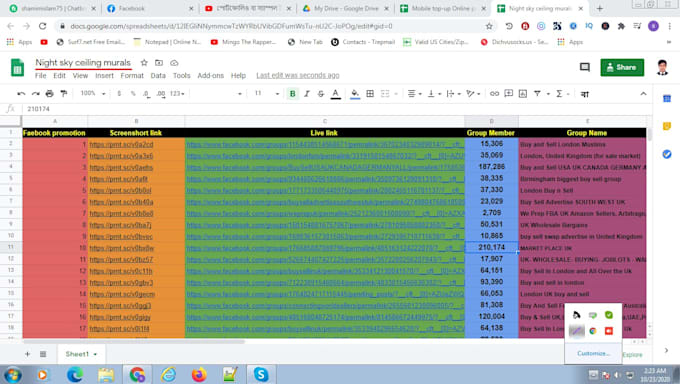The width and height of the screenshot is (680, 384).
Task: Click the Undo toolbar icon
Action: (21, 94)
